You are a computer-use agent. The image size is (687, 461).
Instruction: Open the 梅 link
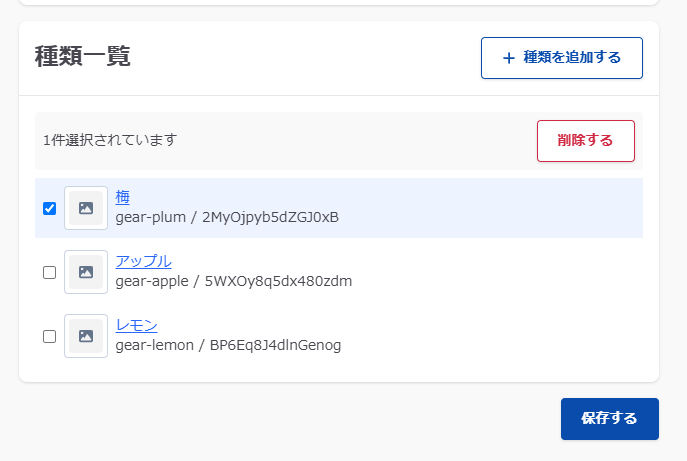123,197
